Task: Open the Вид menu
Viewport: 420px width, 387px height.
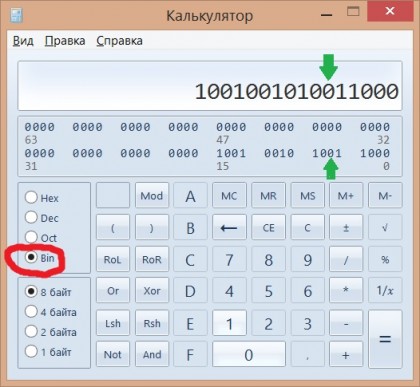Action: (x=23, y=41)
